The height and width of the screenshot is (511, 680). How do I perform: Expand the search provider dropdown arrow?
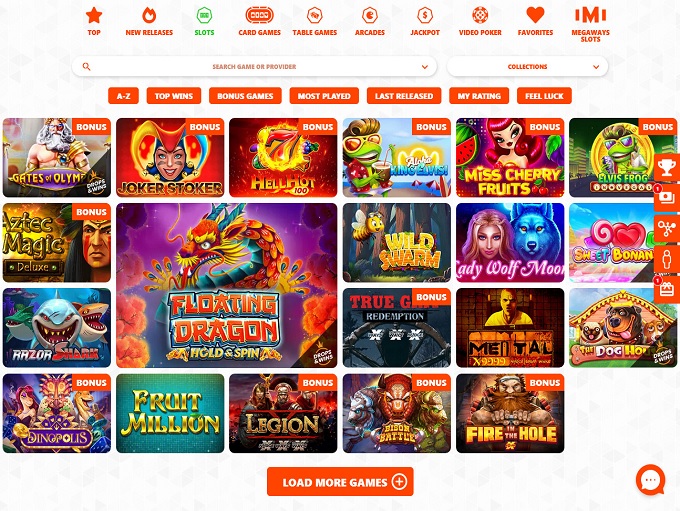coord(425,67)
